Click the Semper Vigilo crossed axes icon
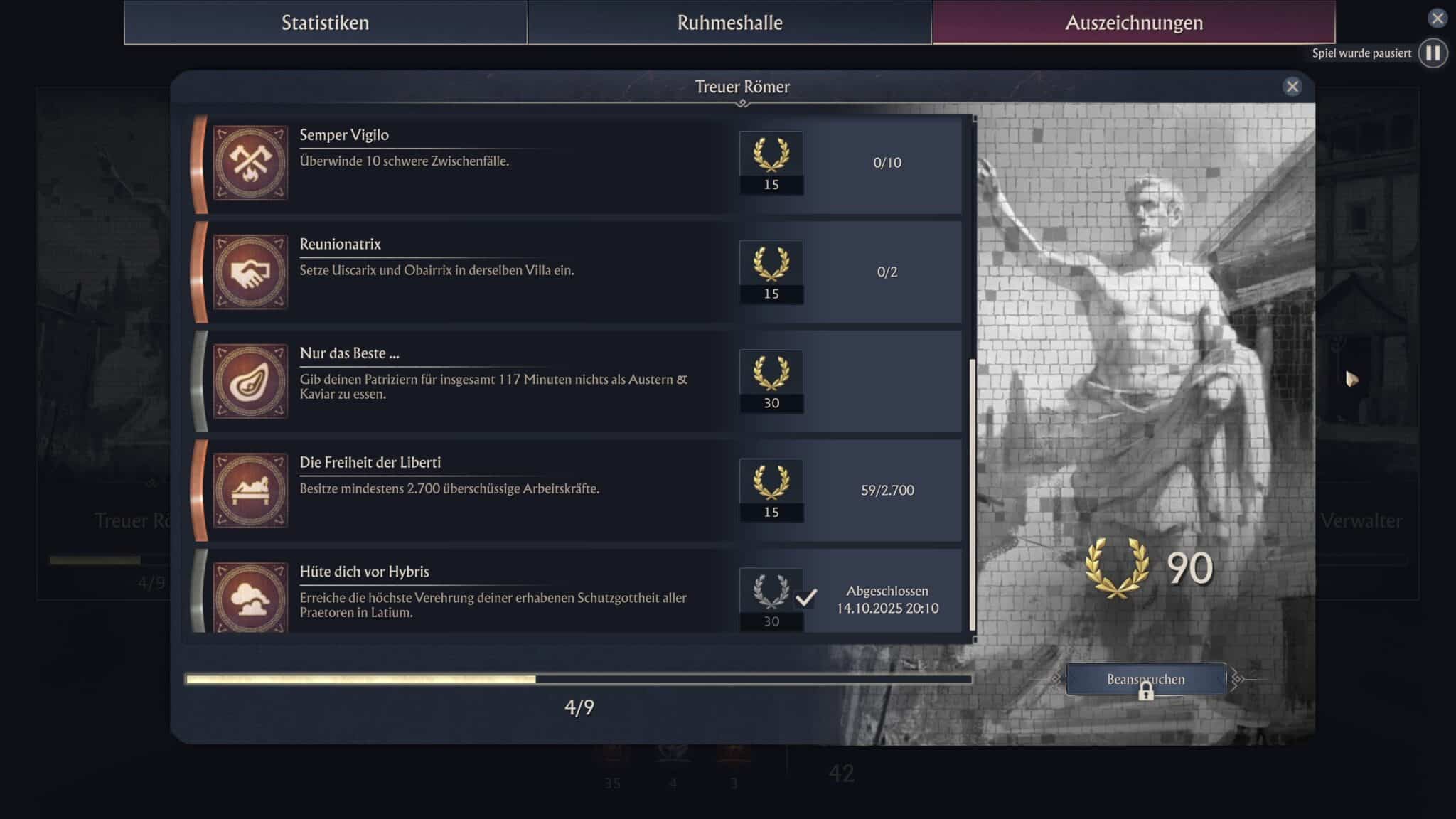Image resolution: width=1456 pixels, height=819 pixels. 250,163
